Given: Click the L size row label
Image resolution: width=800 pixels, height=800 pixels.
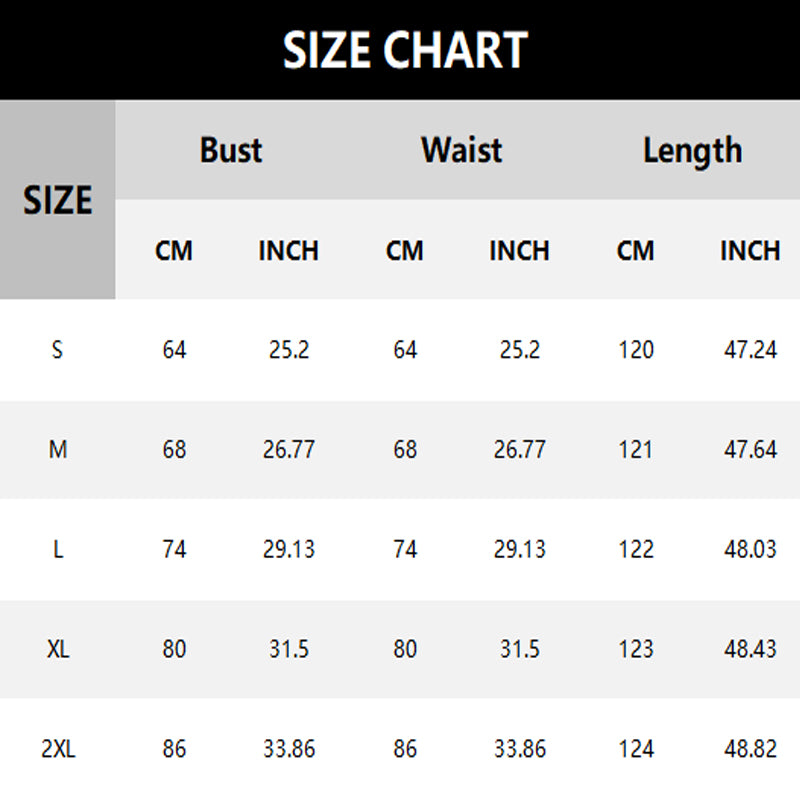Looking at the screenshot, I should coord(58,549).
